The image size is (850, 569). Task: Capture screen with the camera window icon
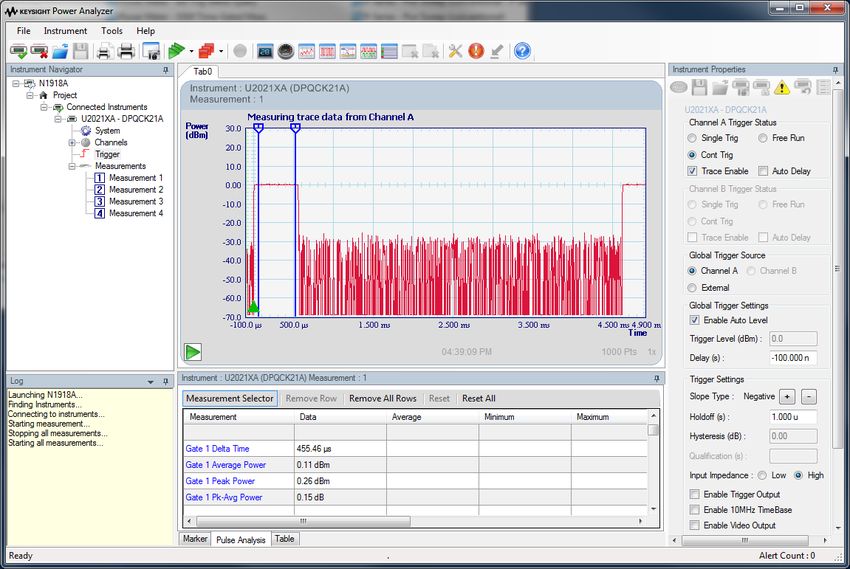tap(151, 51)
